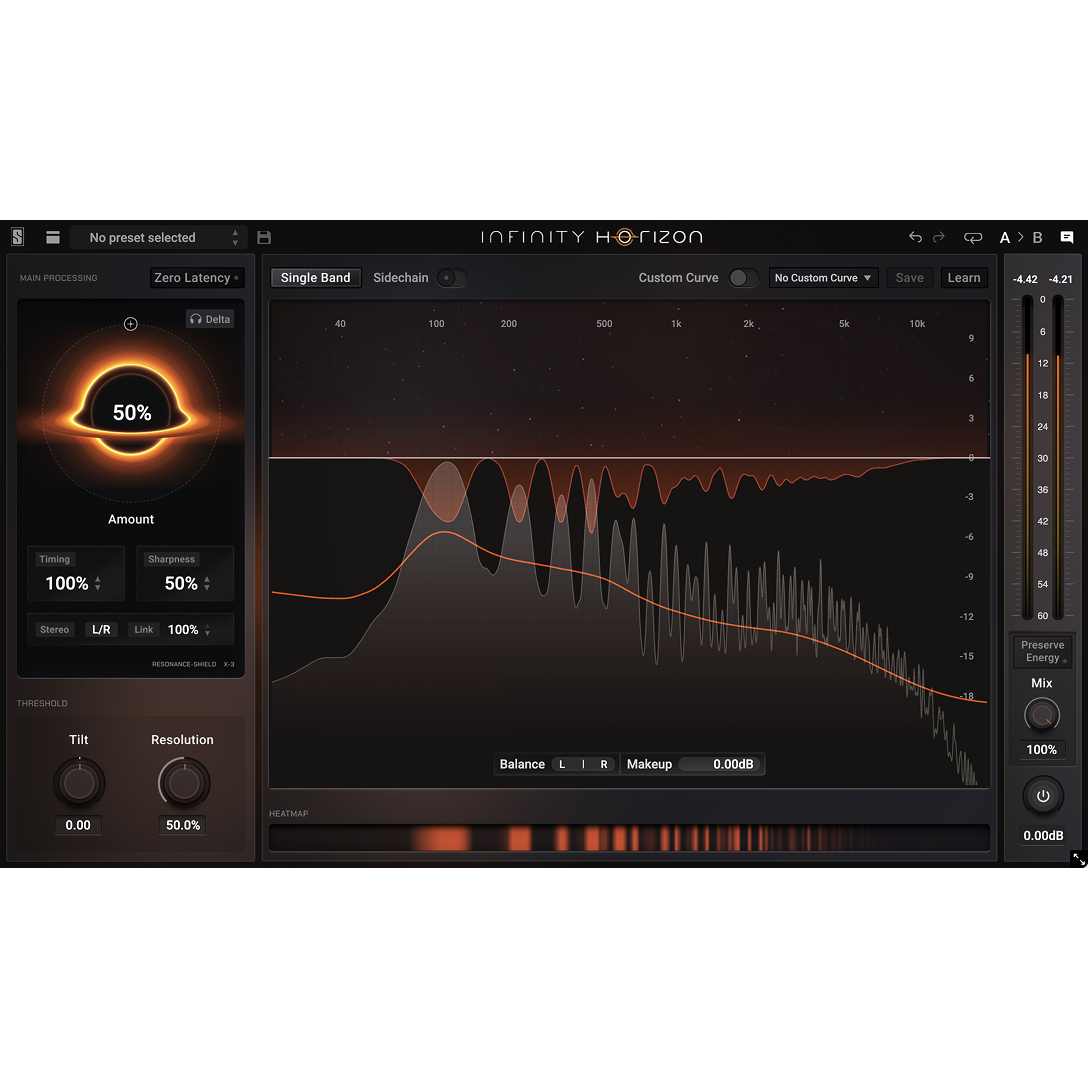This screenshot has height=1088, width=1088.
Task: Select the B state in the A/B comparator
Action: coord(1037,237)
